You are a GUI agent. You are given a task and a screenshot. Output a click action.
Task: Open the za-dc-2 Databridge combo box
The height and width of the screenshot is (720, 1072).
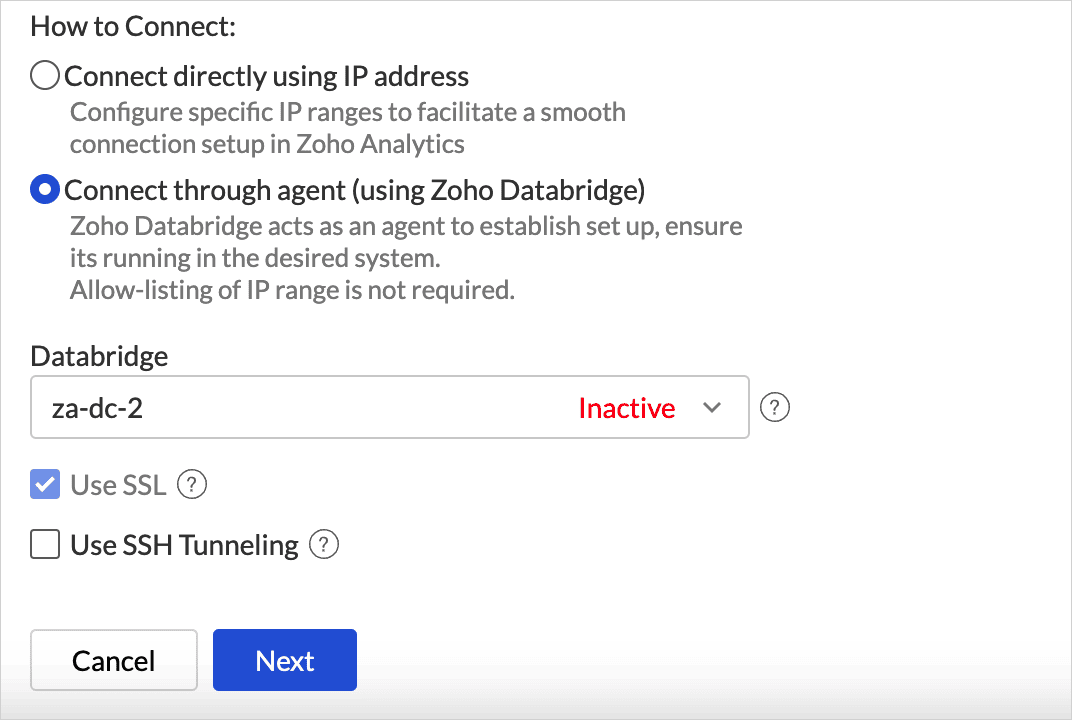300,408
